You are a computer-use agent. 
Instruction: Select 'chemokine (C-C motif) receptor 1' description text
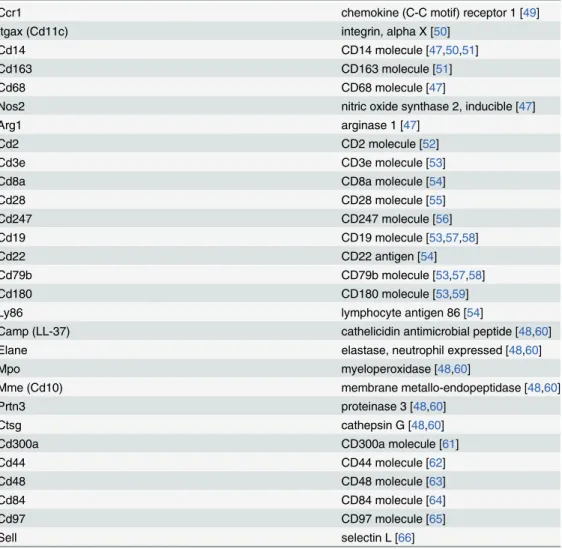click(428, 13)
